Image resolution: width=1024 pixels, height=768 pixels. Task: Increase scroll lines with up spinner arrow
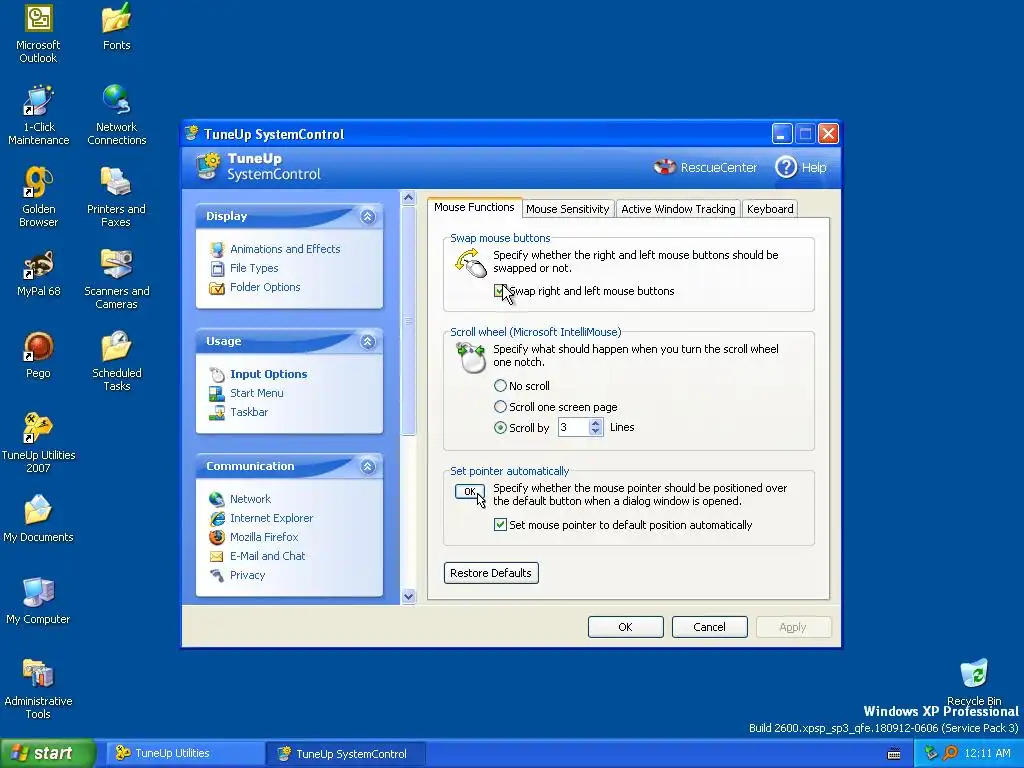595,423
